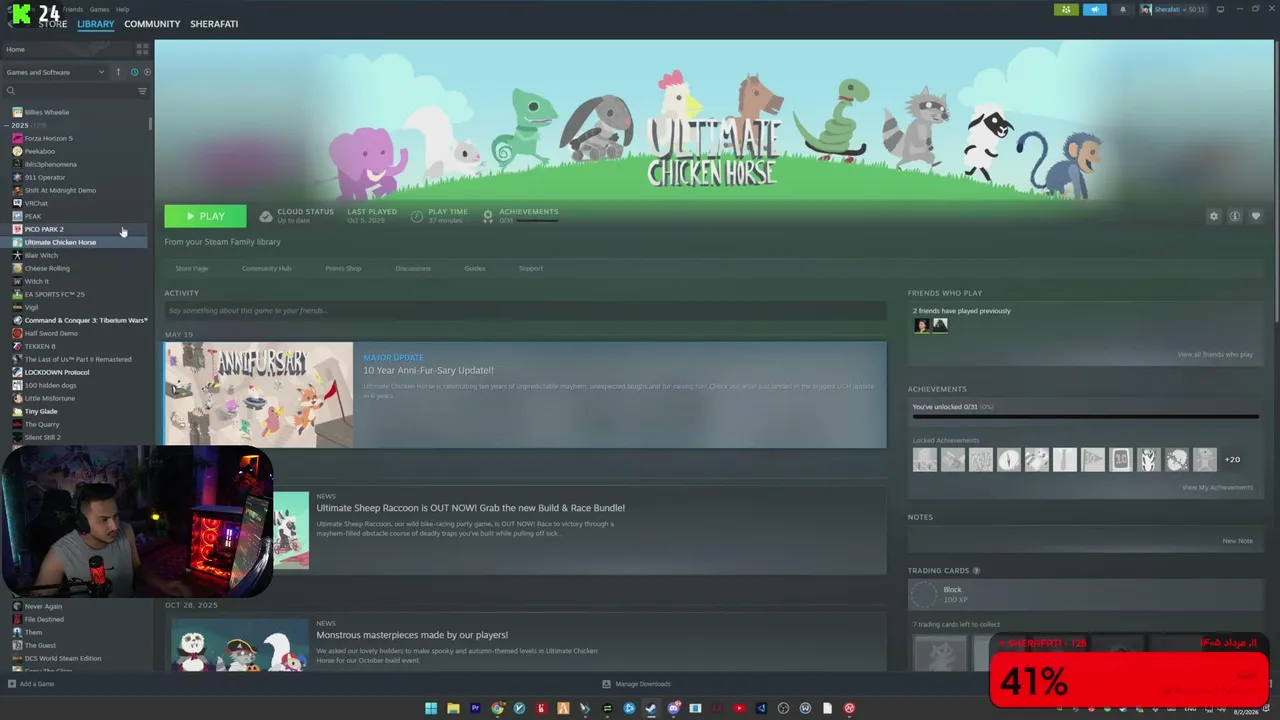Open the Friends menu
This screenshot has width=1280, height=720.
click(x=73, y=9)
